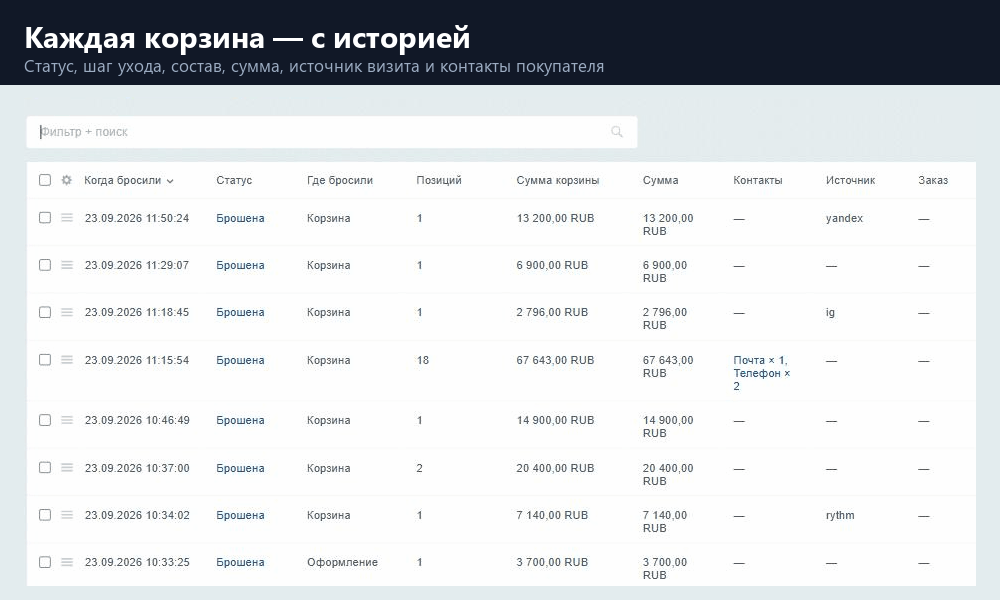Screen dimensions: 1000x600
Task: Click cart sum '14 900,00 RUB'
Action: pyautogui.click(x=555, y=420)
